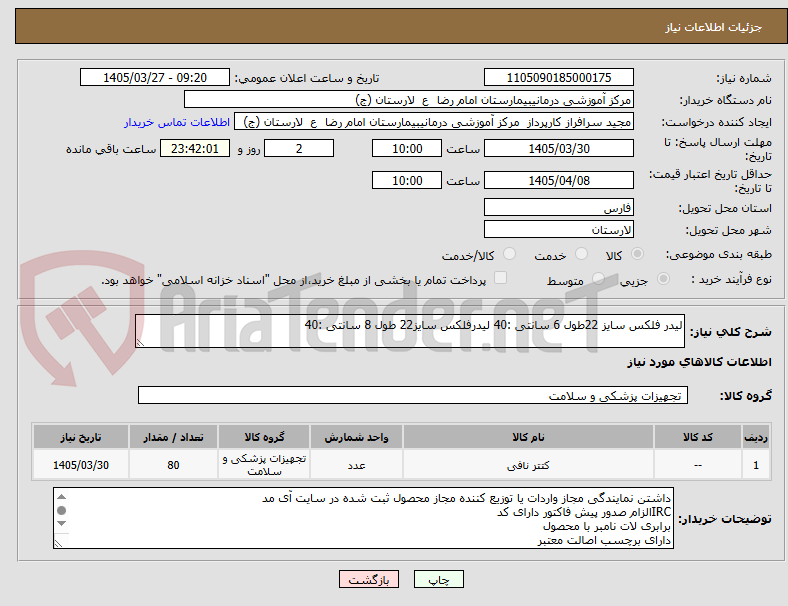Click the unit cell عدد
The height and width of the screenshot is (606, 788).
[x=356, y=465]
